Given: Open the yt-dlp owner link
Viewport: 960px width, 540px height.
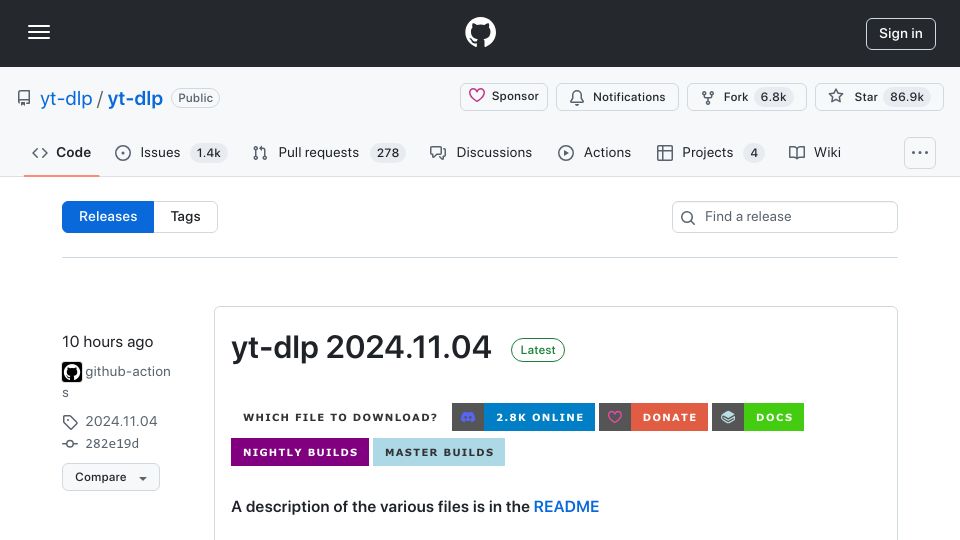Looking at the screenshot, I should pyautogui.click(x=66, y=98).
